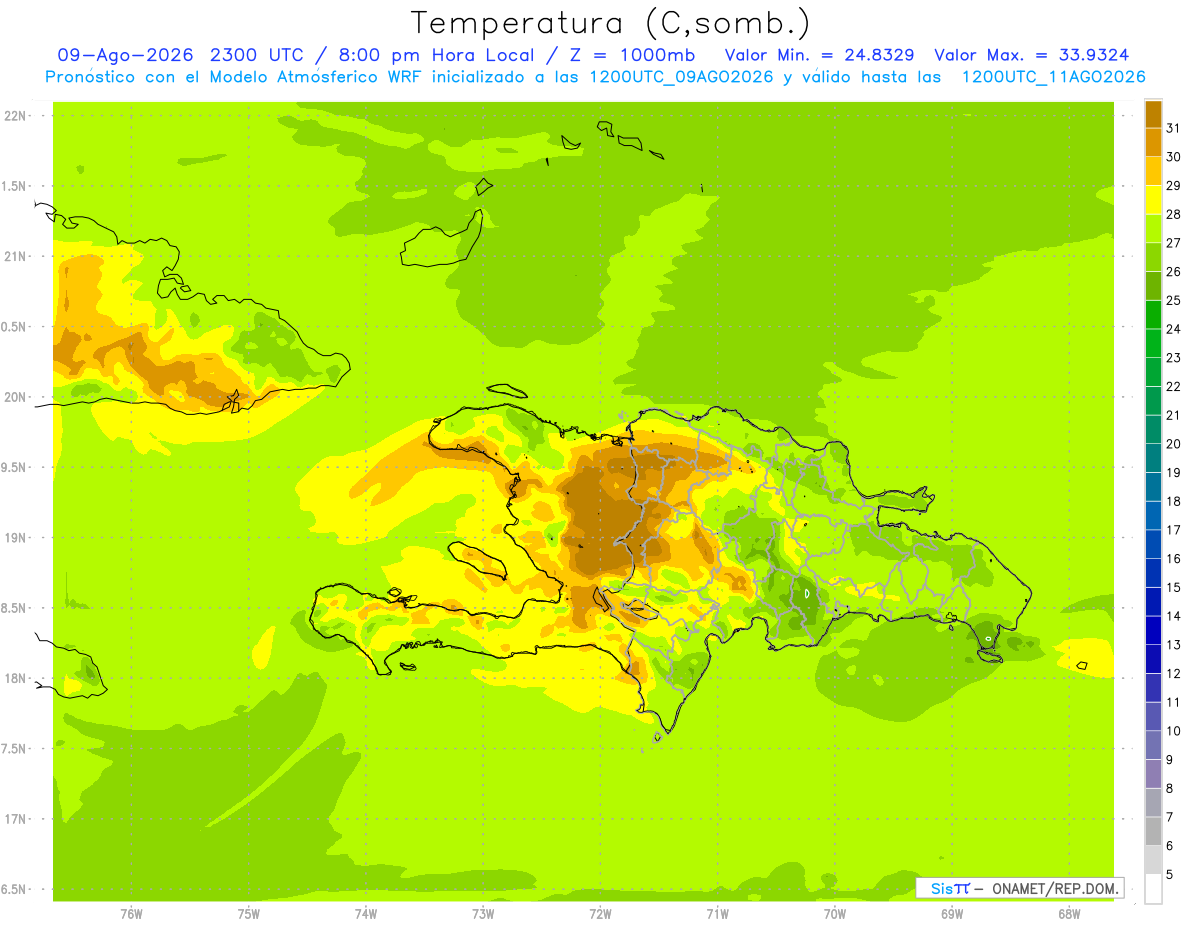Click the '68W' longitude label

pyautogui.click(x=1069, y=914)
